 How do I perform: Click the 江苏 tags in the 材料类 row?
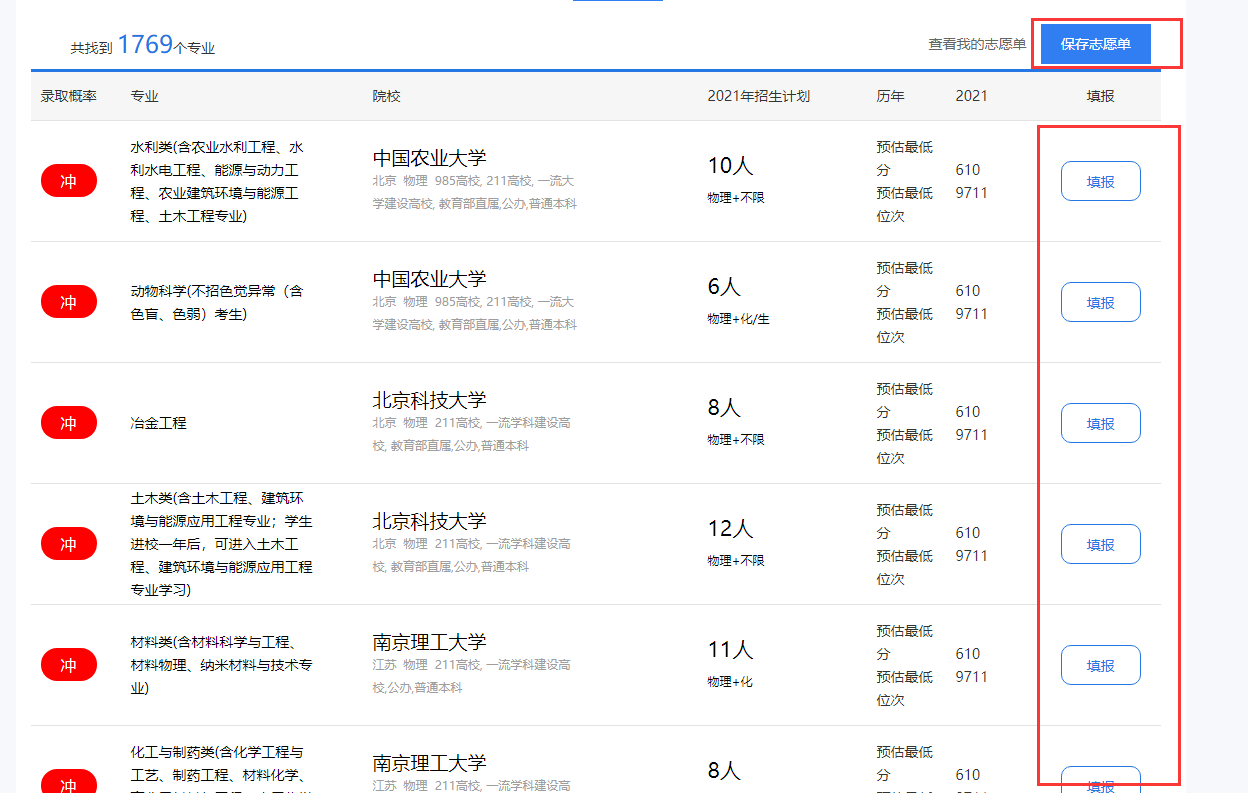coord(472,676)
